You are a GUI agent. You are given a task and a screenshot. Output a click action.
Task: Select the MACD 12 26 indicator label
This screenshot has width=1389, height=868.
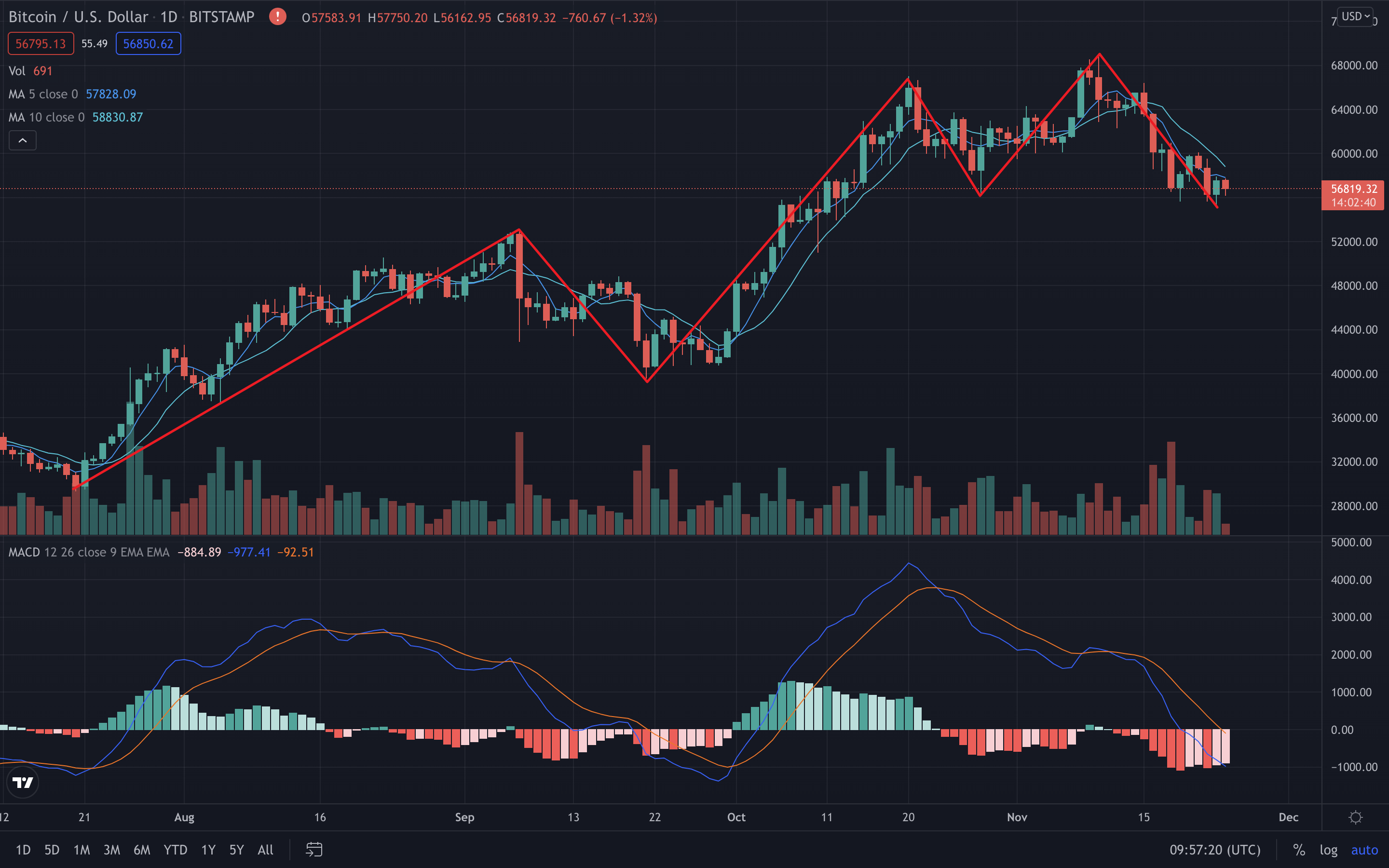(x=89, y=552)
